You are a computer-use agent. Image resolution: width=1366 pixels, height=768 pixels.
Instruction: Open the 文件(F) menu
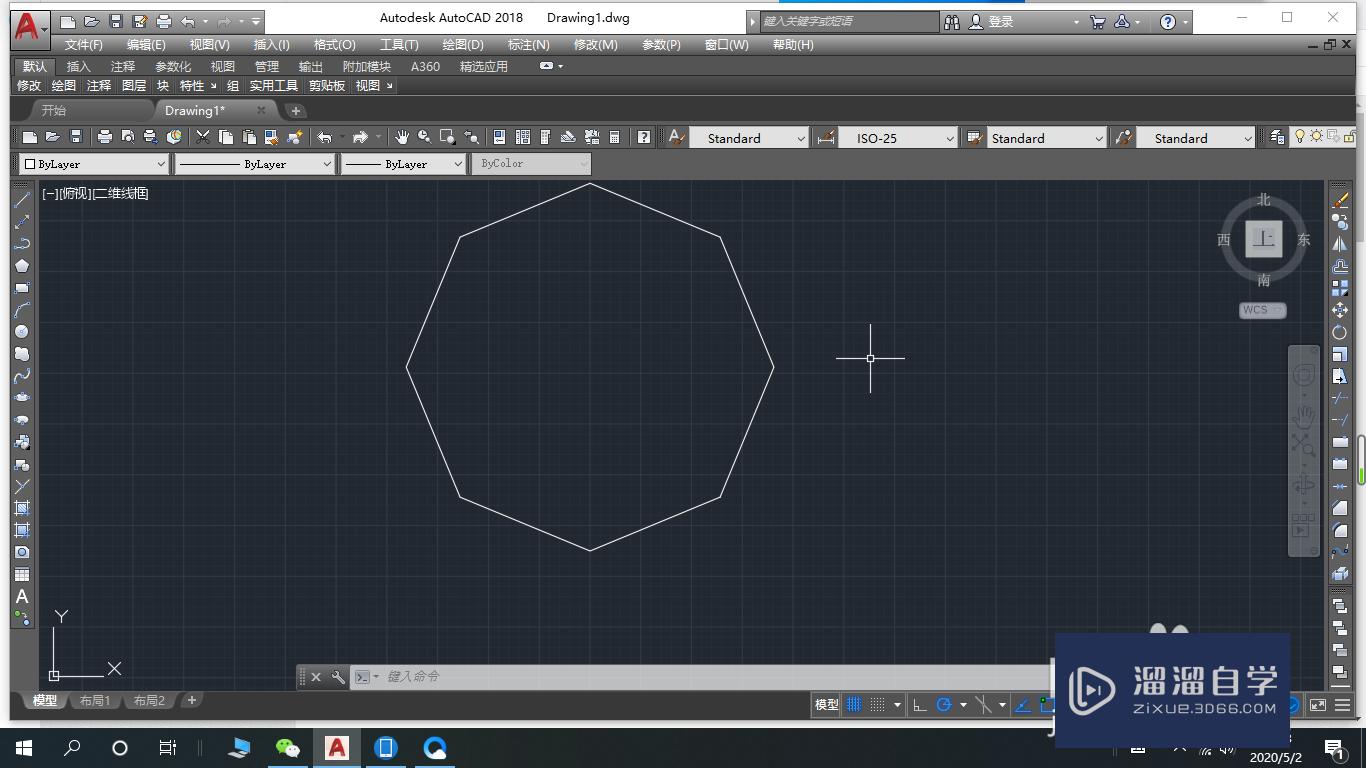coord(84,45)
